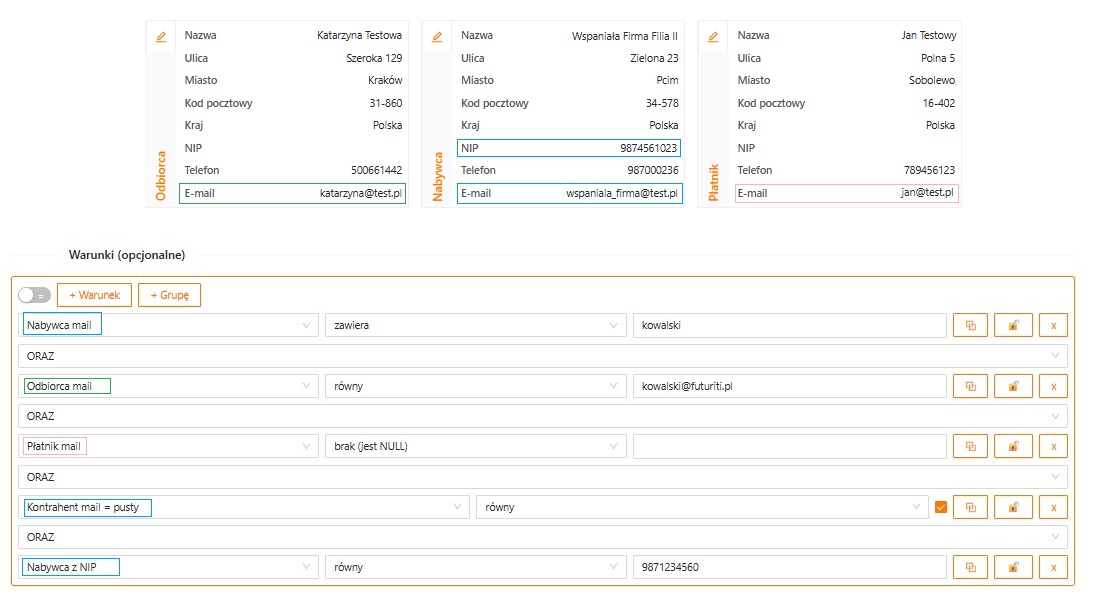Copy the Nabywca z NIP condition
1098x610 pixels.
tap(970, 567)
